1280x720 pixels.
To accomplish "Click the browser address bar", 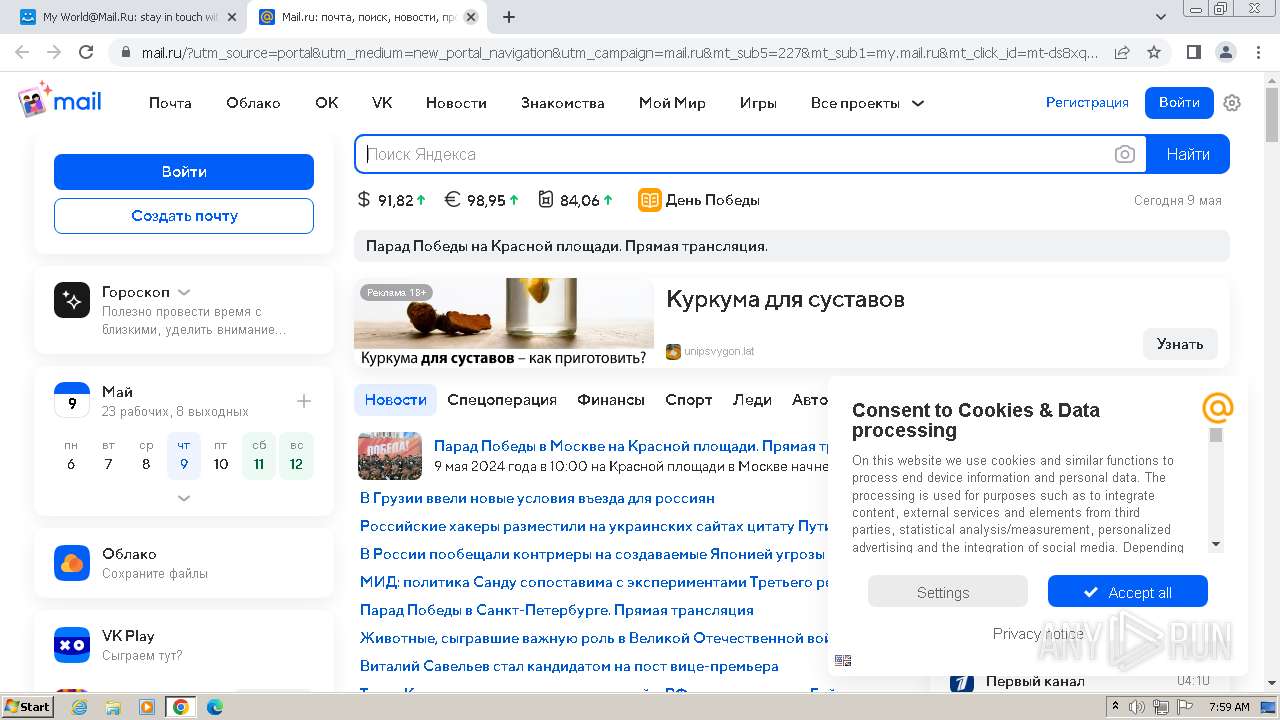I will pyautogui.click(x=620, y=52).
